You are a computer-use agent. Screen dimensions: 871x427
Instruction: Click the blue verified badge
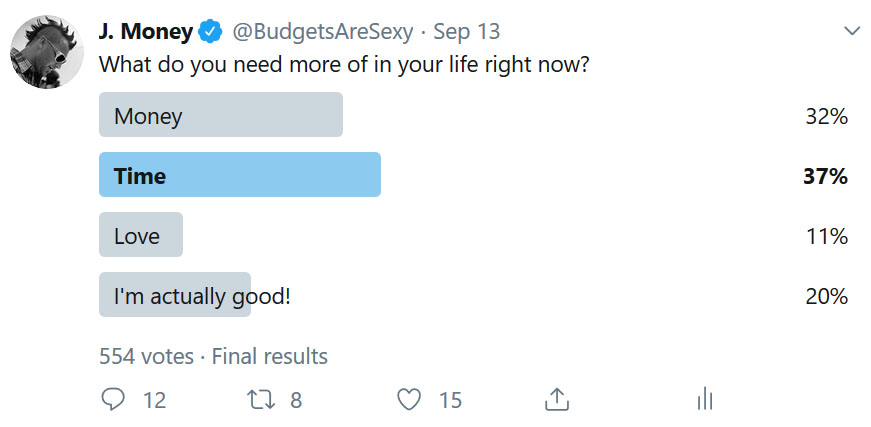(x=210, y=32)
